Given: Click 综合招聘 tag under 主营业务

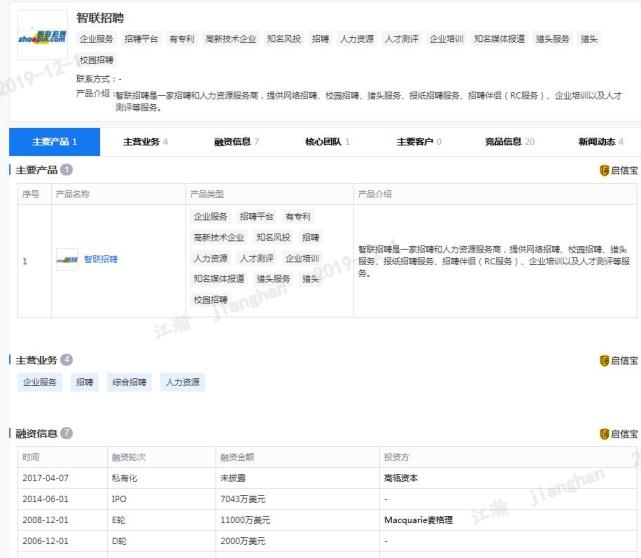Looking at the screenshot, I should 129,382.
